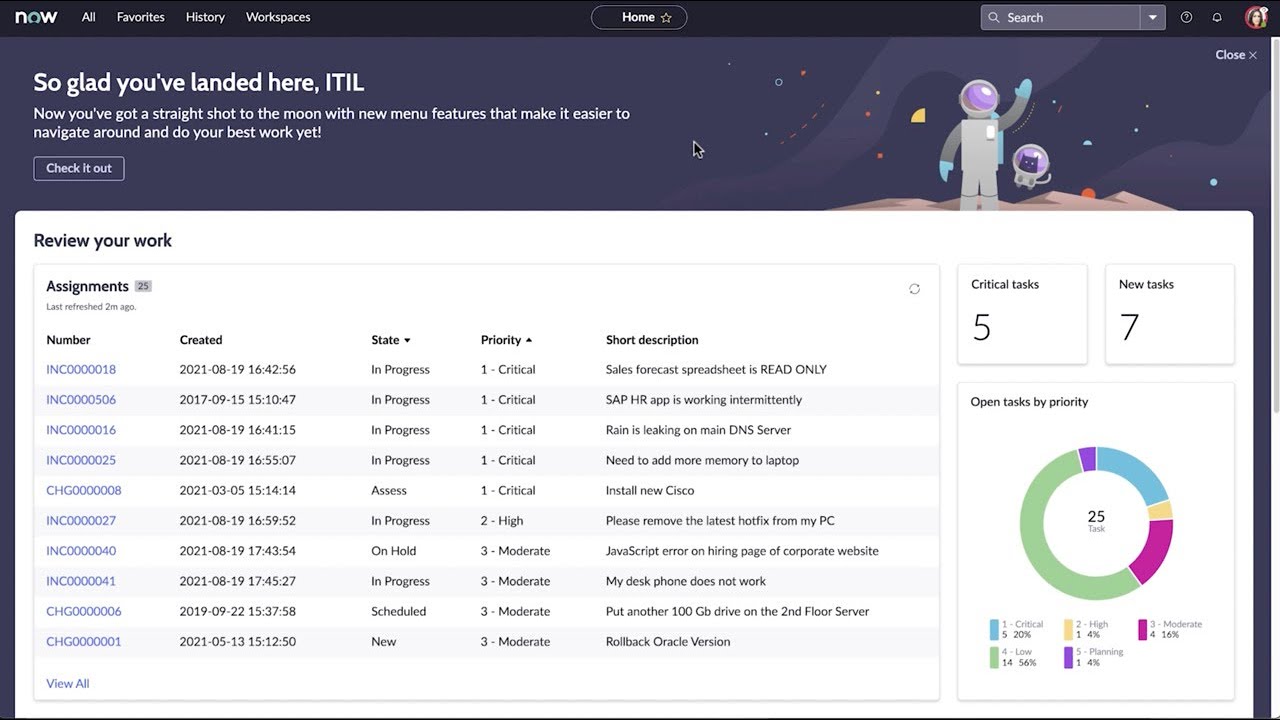Open change request CHG0000008
This screenshot has width=1280, height=720.
click(84, 490)
